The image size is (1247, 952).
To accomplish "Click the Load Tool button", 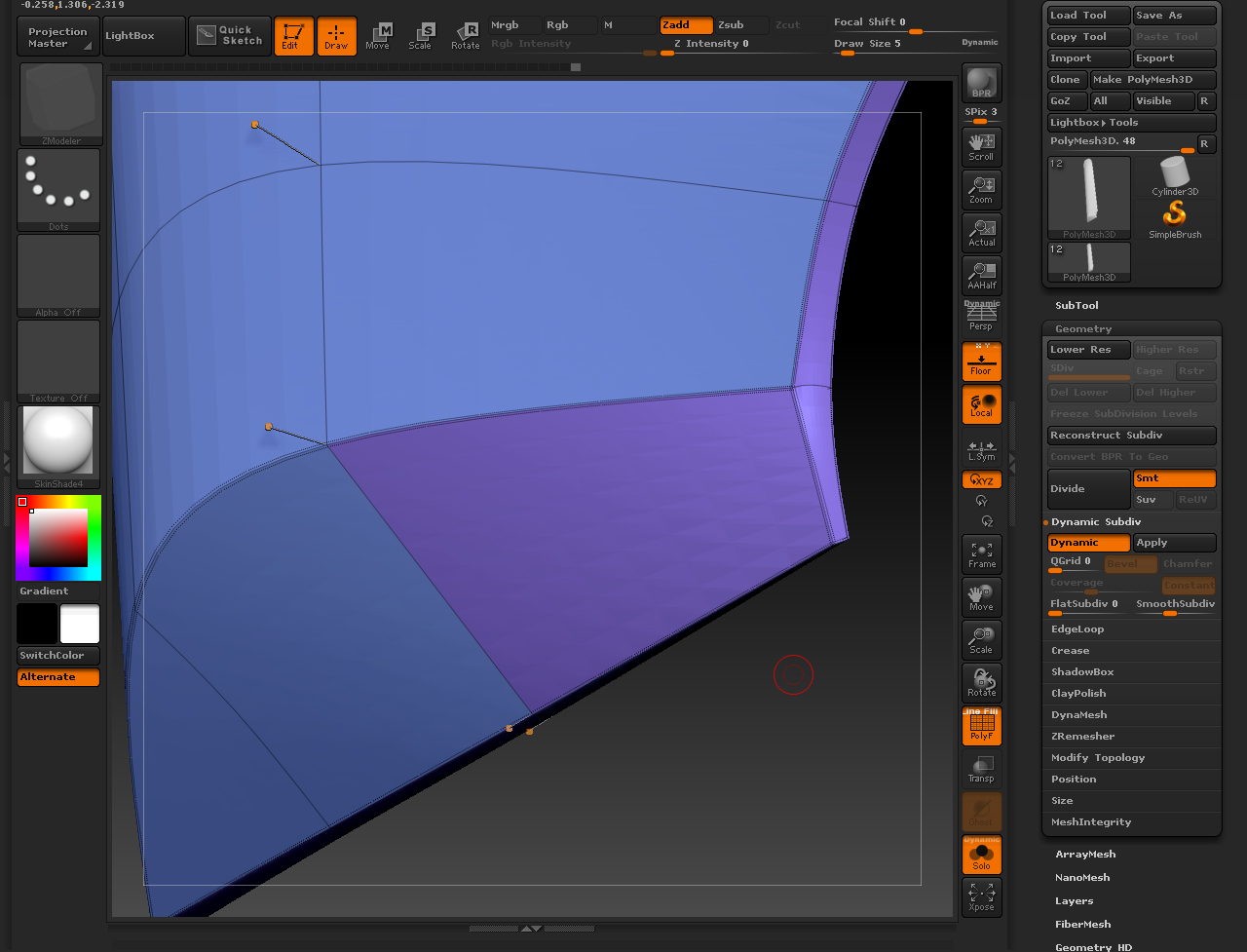I will [1088, 16].
